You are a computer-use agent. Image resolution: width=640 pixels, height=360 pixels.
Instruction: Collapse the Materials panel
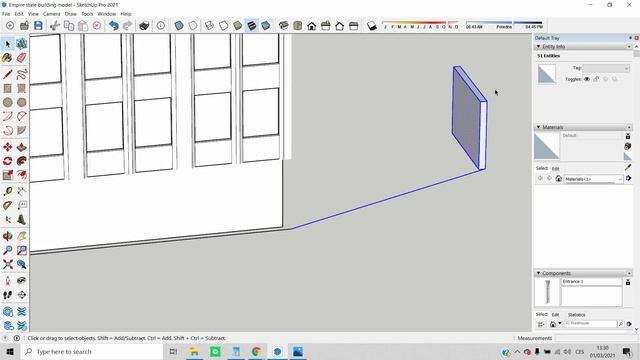pos(538,127)
